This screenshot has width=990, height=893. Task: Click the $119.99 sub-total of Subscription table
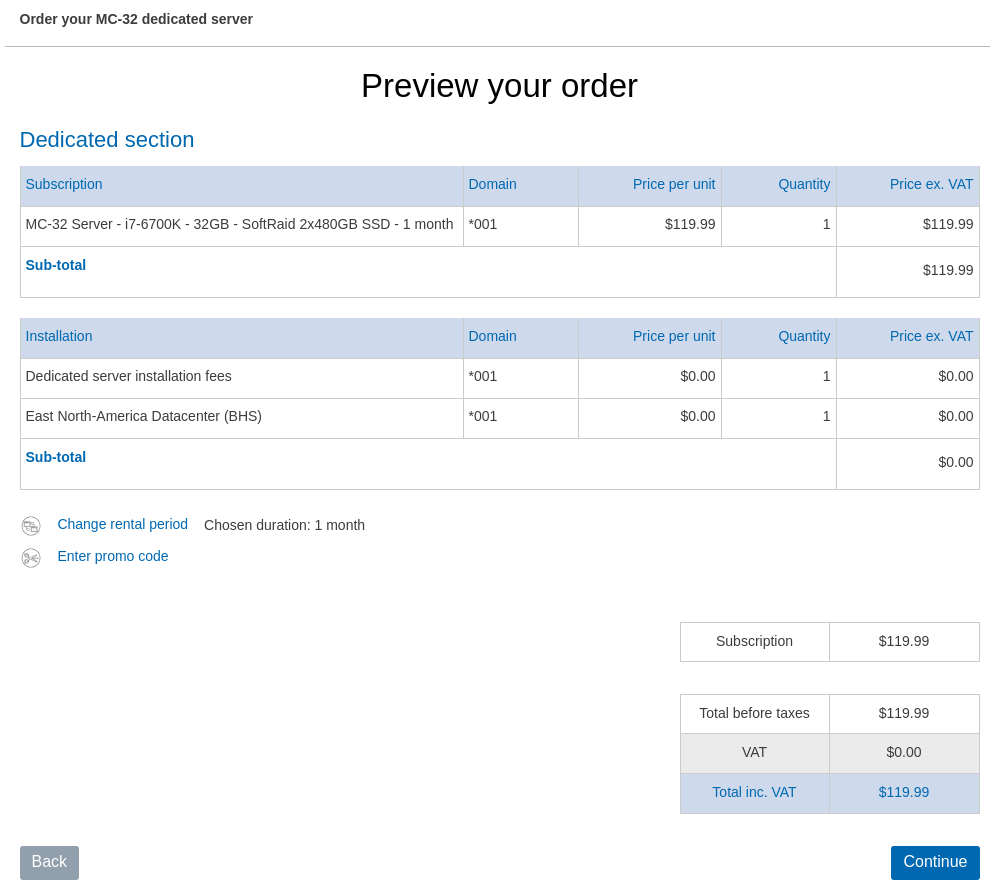click(x=948, y=270)
